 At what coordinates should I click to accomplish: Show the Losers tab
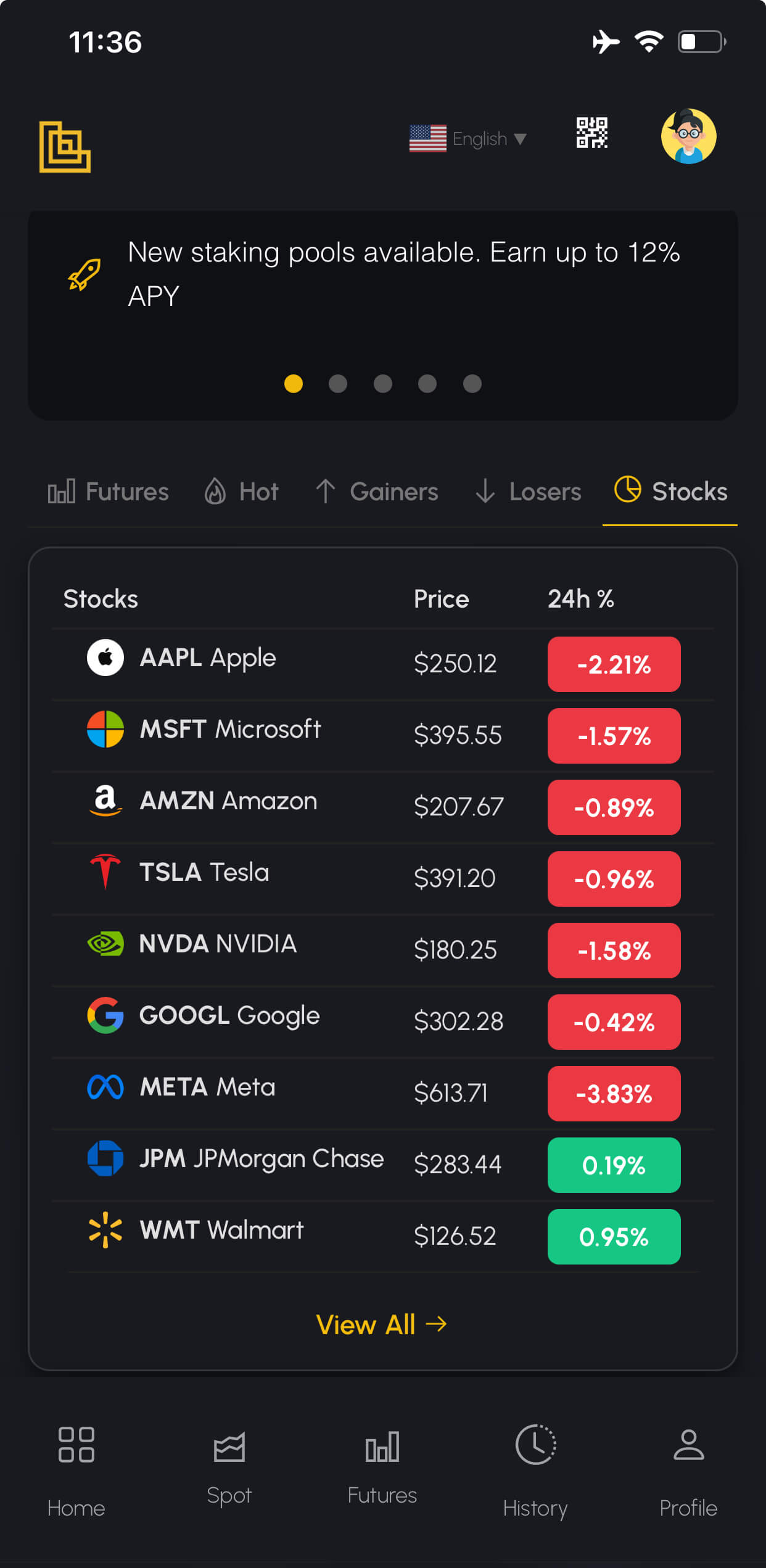(529, 492)
